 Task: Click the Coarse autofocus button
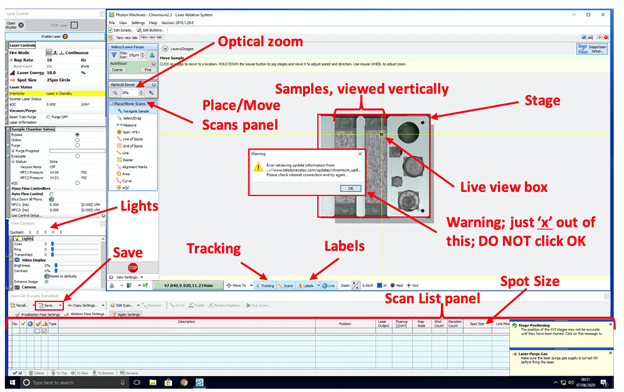[117, 70]
